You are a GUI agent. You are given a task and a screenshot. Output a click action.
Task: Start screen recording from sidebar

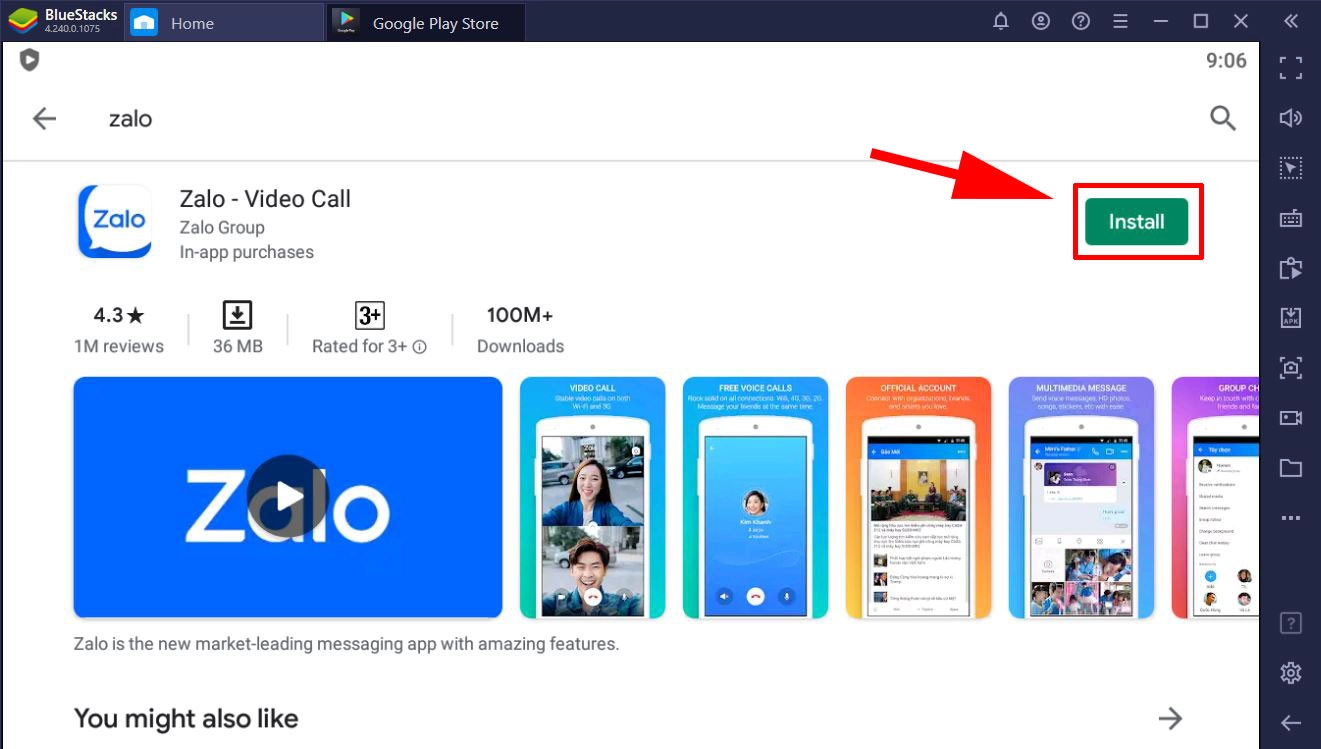[x=1291, y=418]
